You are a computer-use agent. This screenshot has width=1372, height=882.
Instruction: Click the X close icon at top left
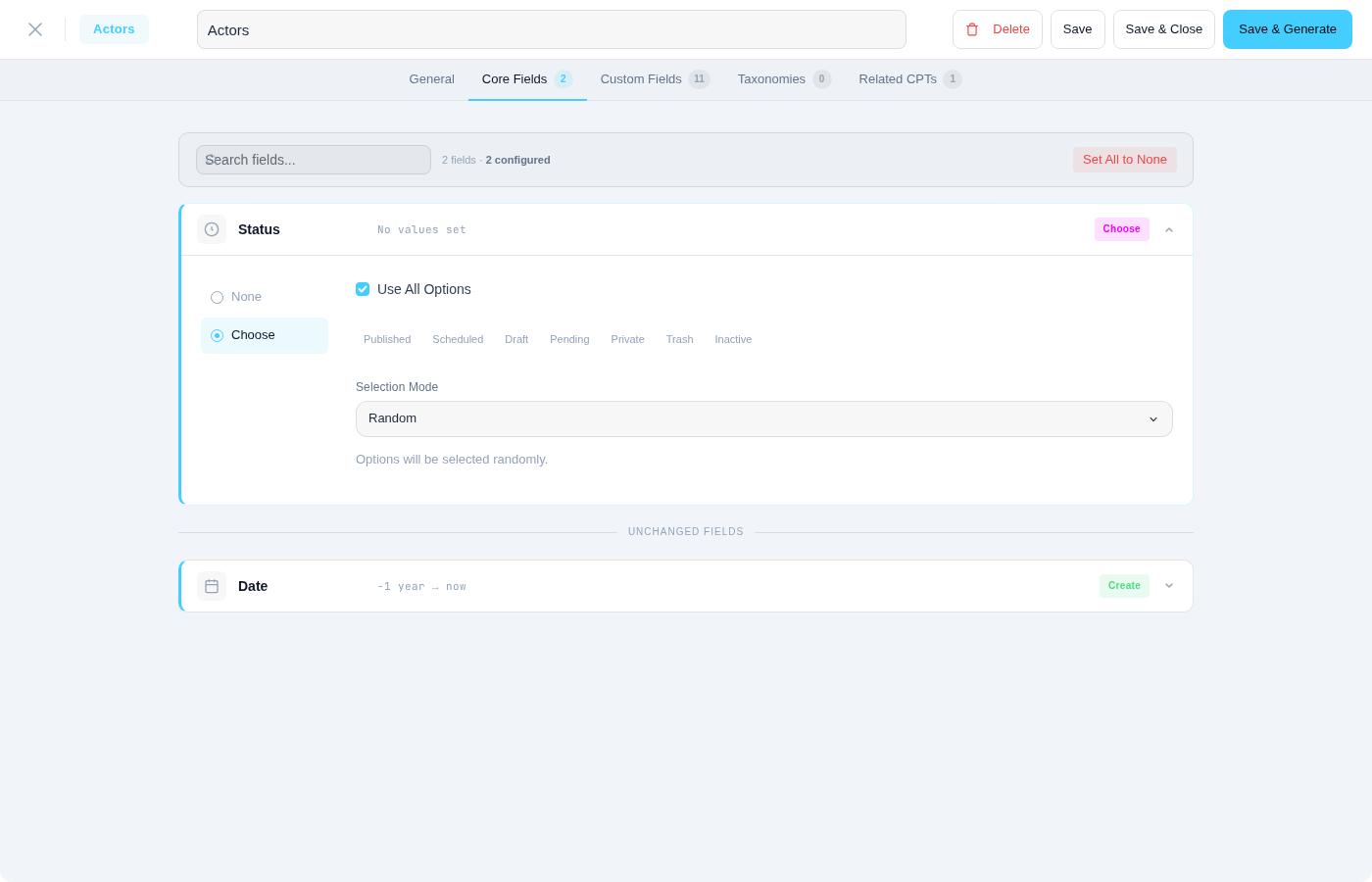(x=35, y=29)
